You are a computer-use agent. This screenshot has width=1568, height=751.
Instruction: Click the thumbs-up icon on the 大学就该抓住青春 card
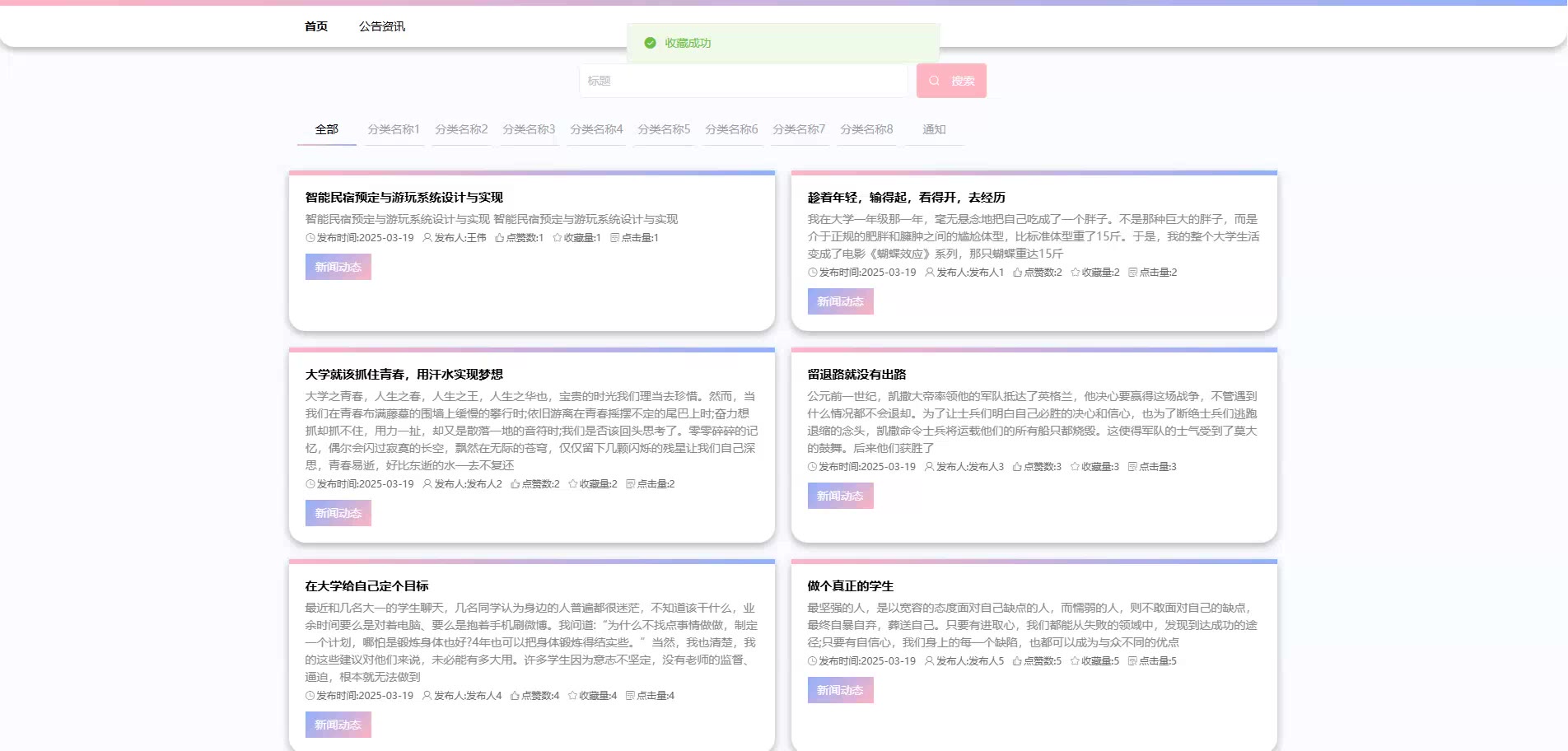[x=516, y=484]
